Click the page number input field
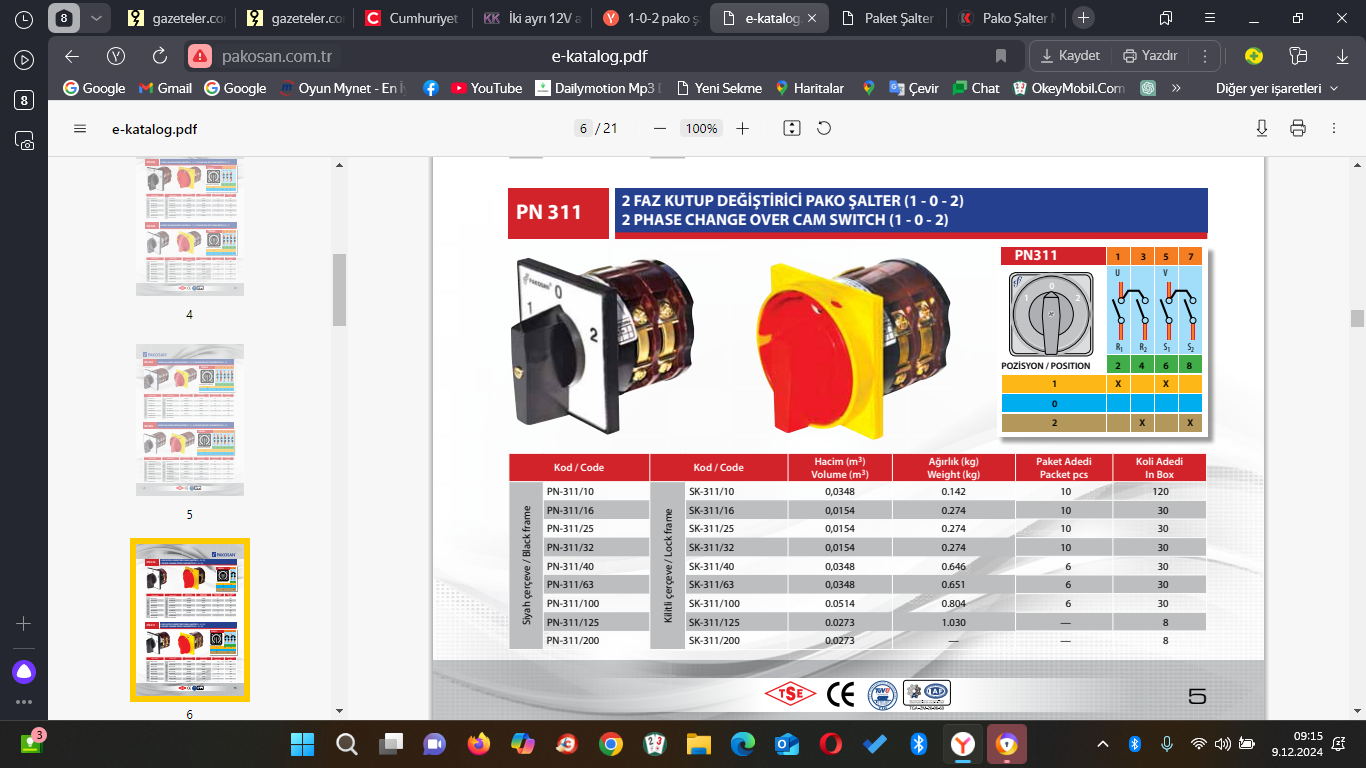 pos(582,128)
